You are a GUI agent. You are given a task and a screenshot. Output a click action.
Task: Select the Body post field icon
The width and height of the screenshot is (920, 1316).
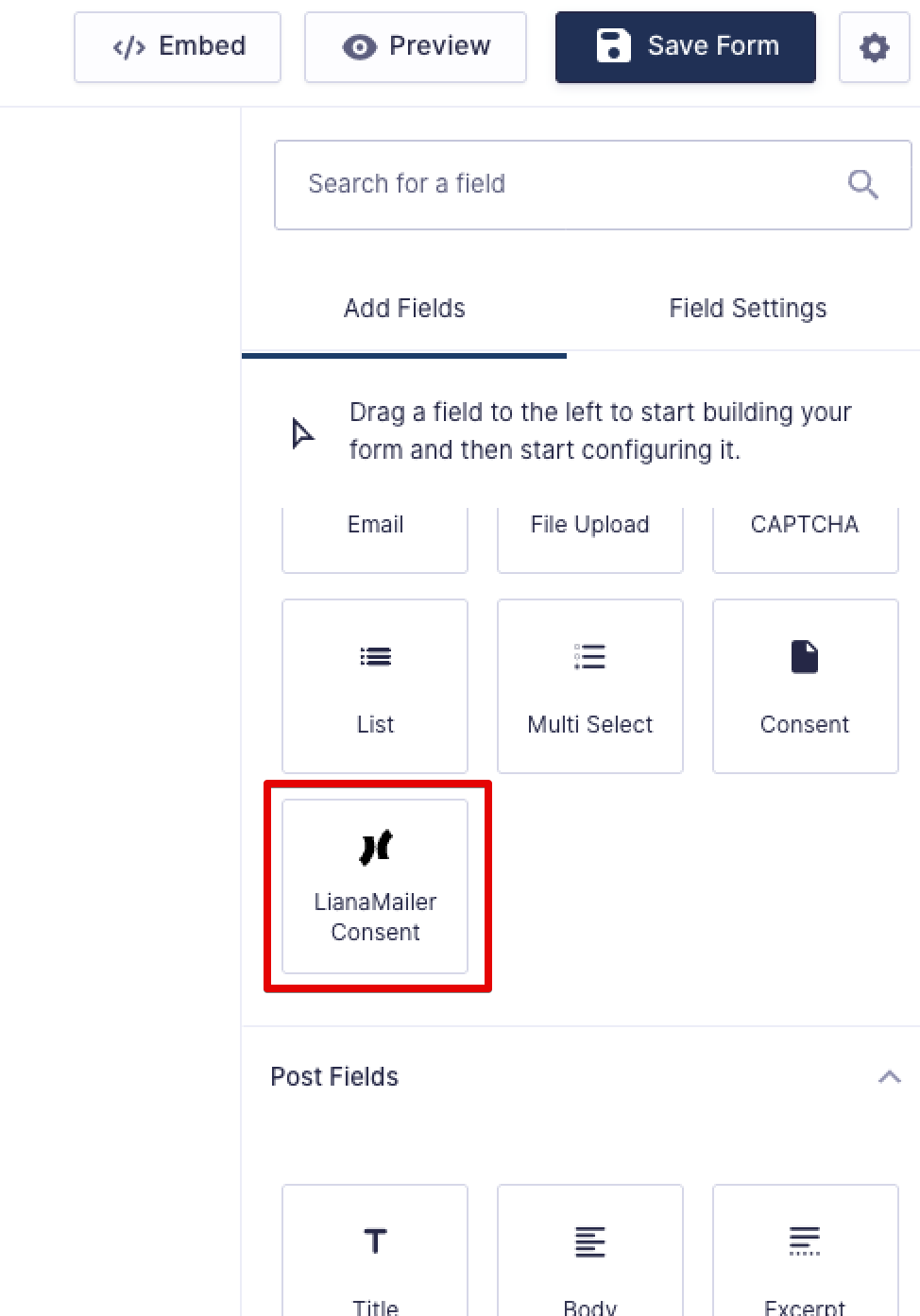click(x=589, y=1241)
